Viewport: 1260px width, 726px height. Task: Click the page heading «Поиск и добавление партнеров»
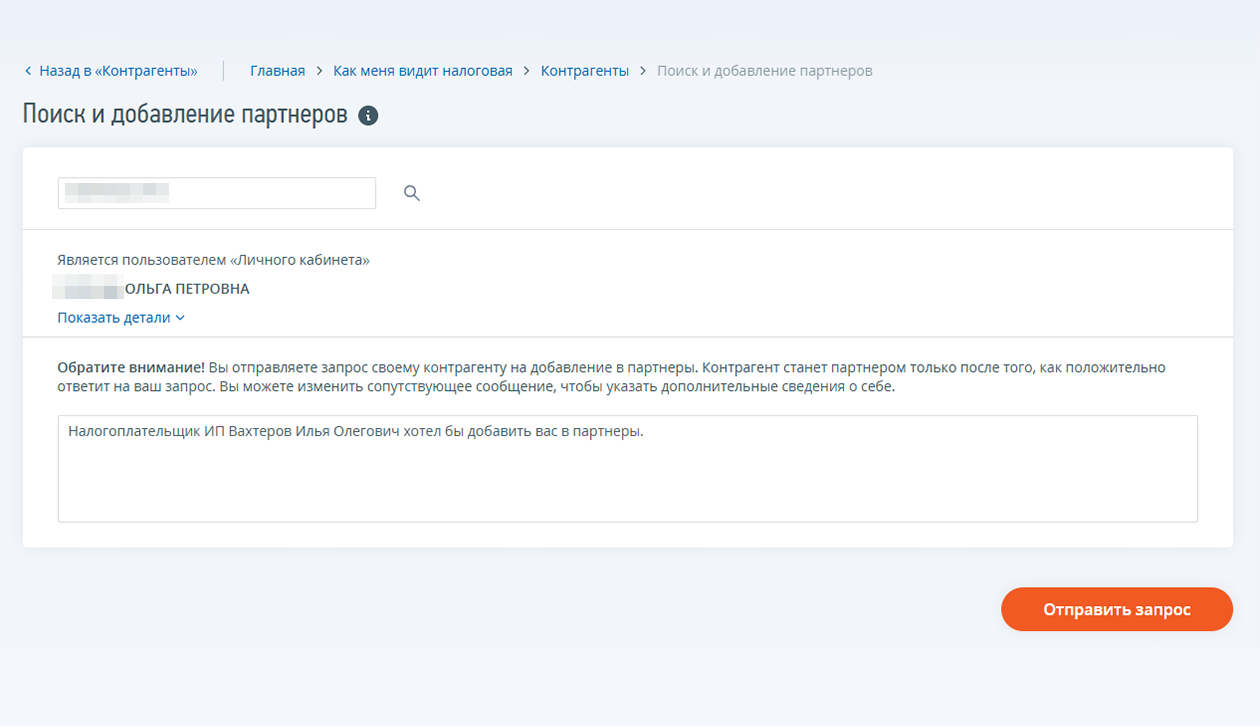click(185, 115)
